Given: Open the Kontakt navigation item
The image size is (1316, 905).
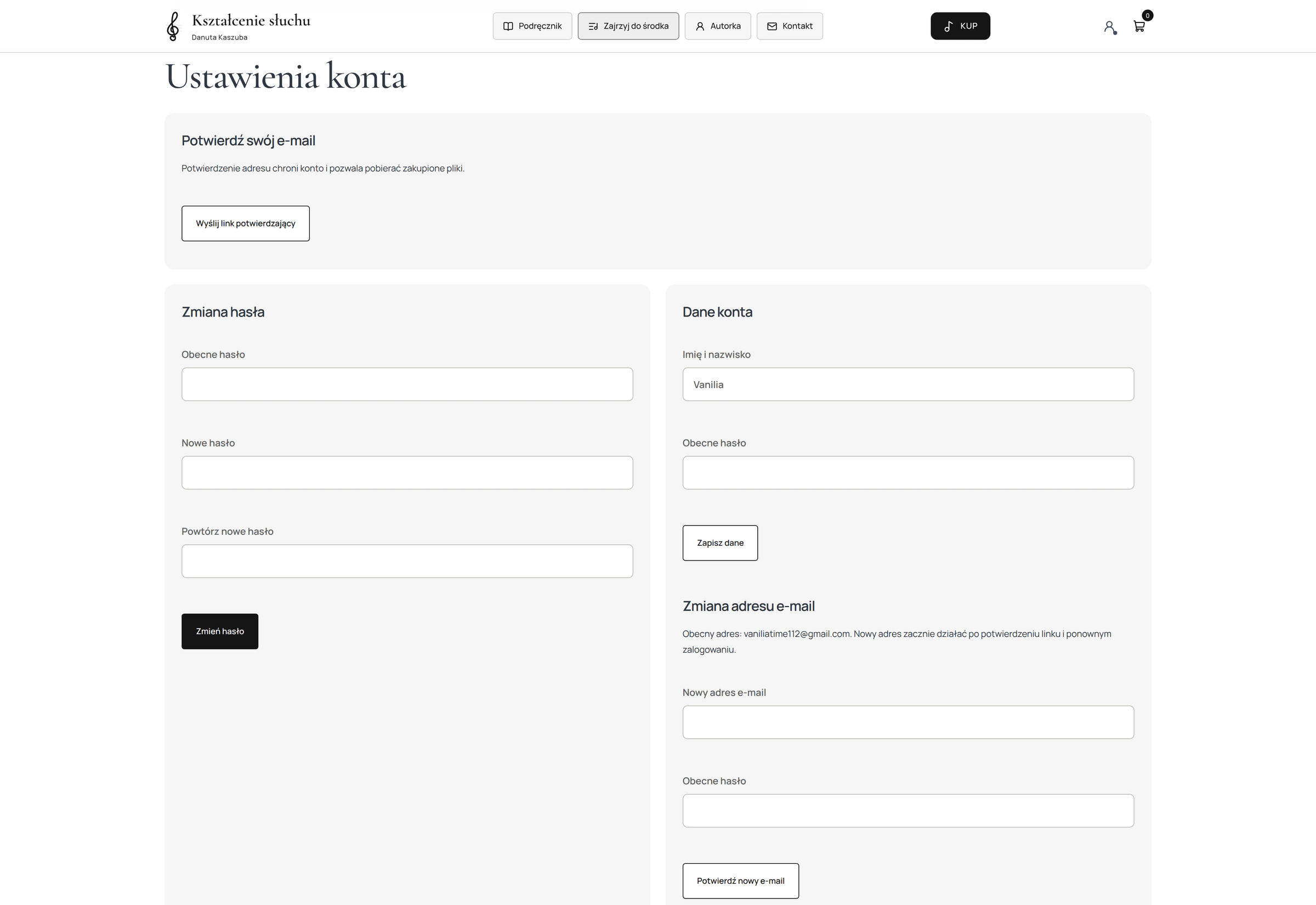Looking at the screenshot, I should click(x=790, y=26).
